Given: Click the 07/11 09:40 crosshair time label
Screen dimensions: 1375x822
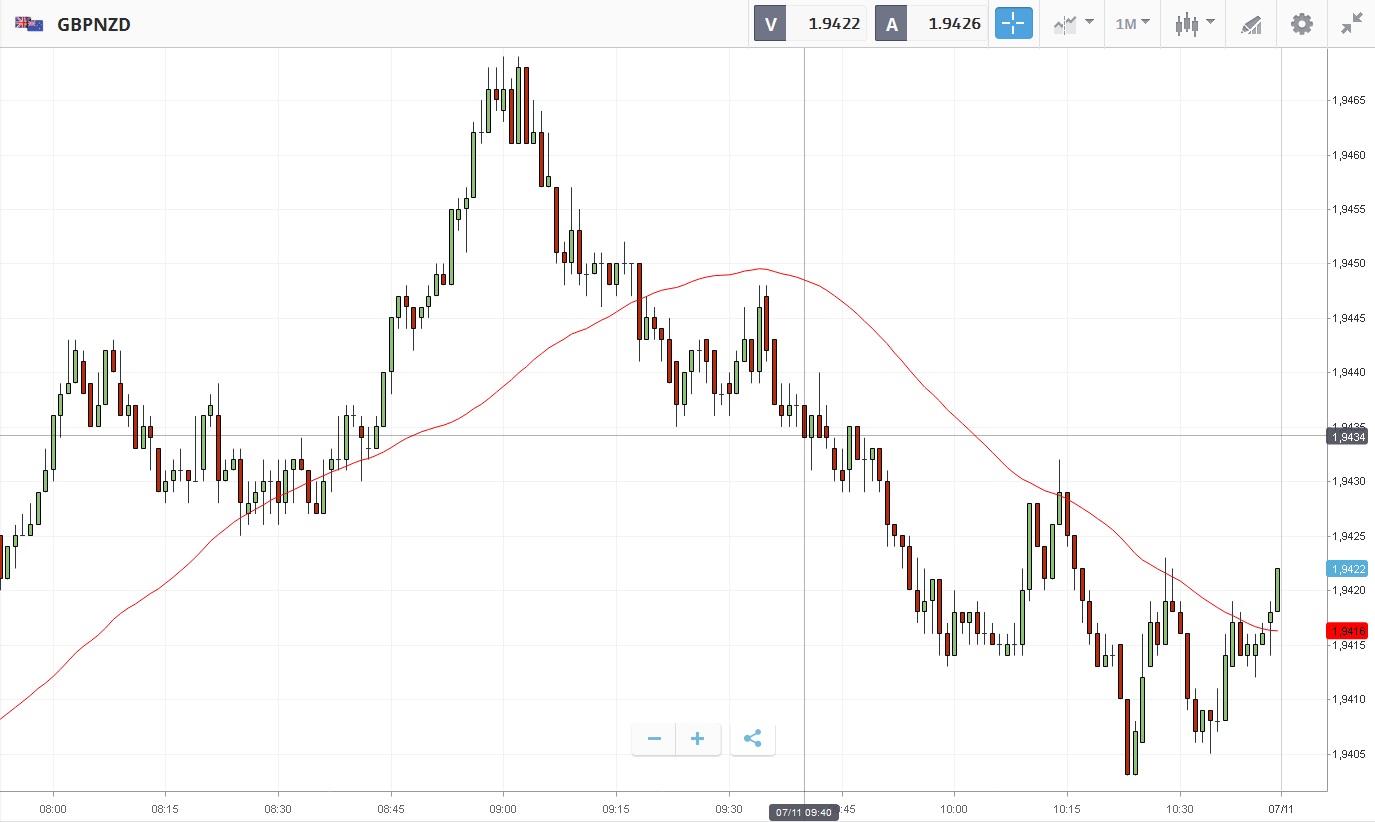Looking at the screenshot, I should (x=804, y=812).
